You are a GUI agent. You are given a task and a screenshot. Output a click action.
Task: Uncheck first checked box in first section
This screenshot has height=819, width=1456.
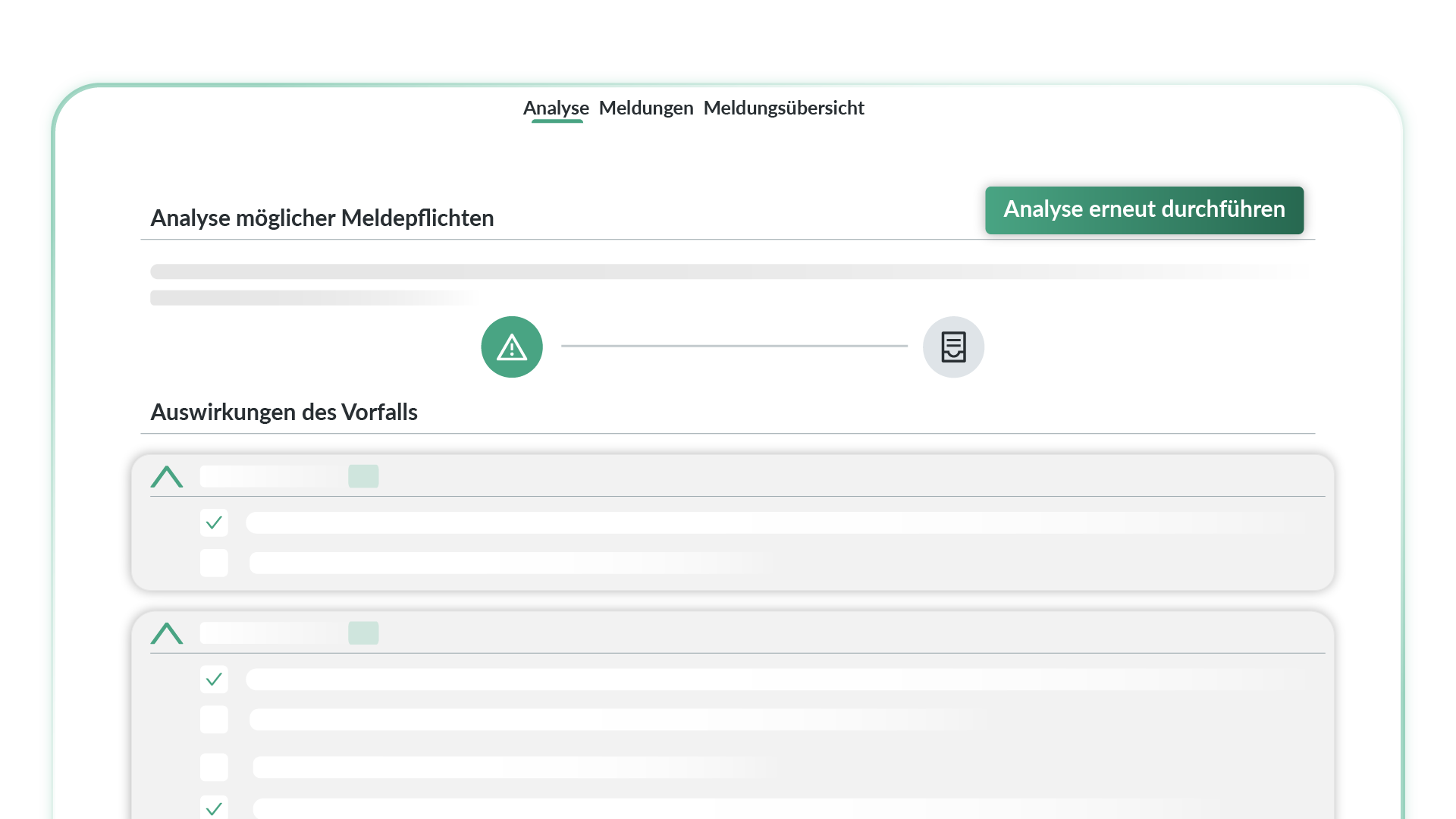214,522
